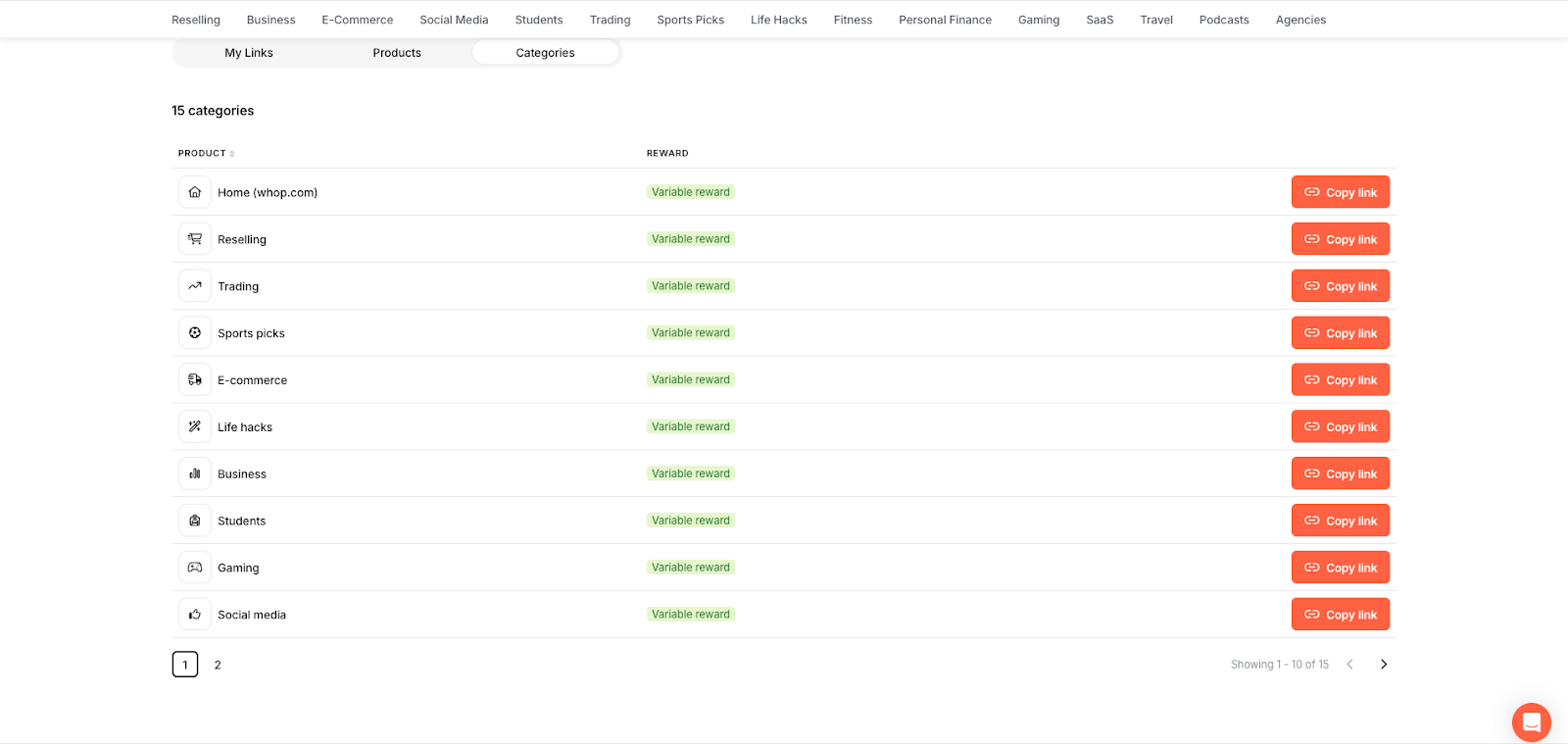Open Social Media in top navigation
The image size is (1568, 744).
pos(454,20)
